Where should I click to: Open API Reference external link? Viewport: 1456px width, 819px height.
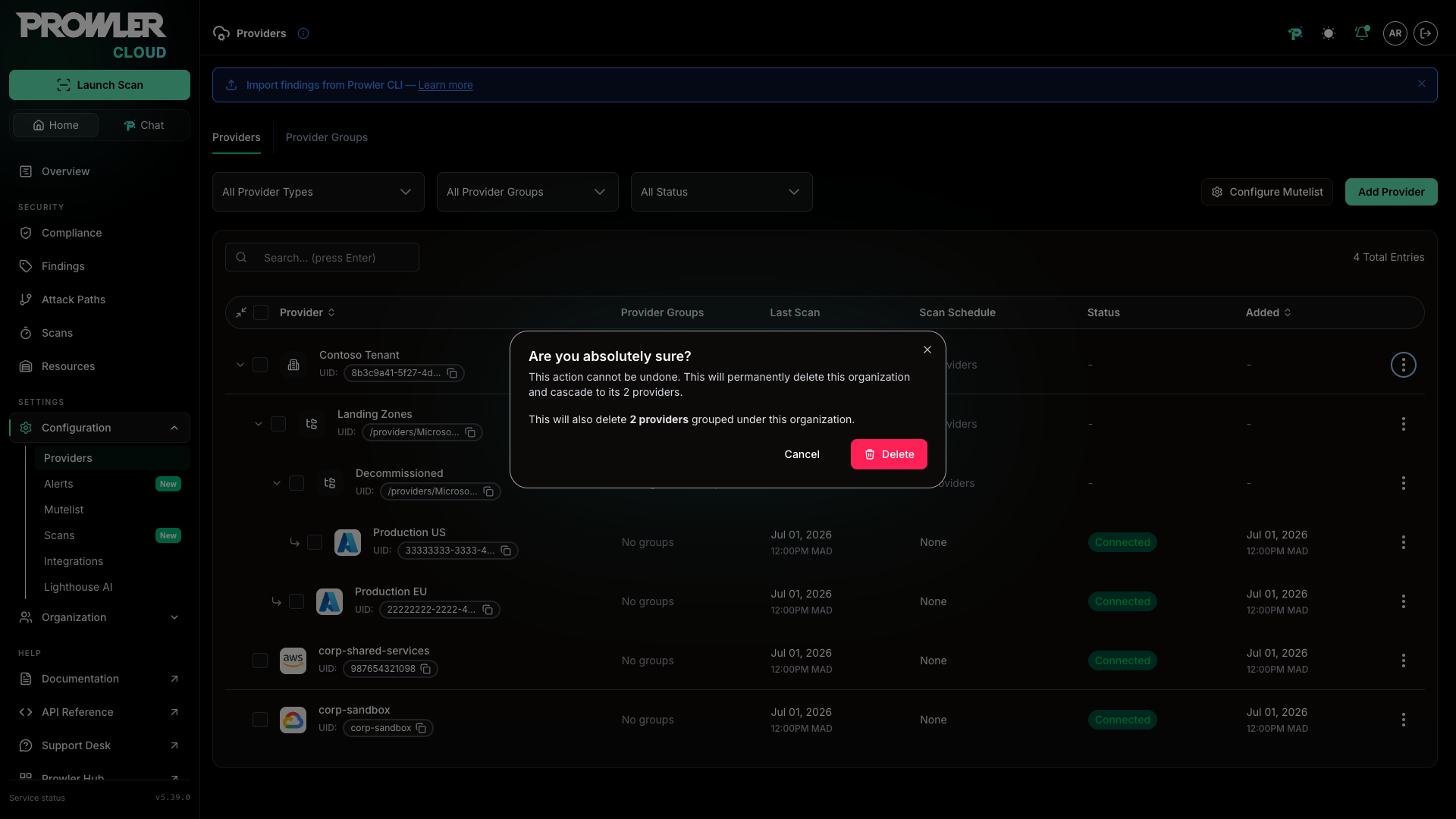pos(99,712)
